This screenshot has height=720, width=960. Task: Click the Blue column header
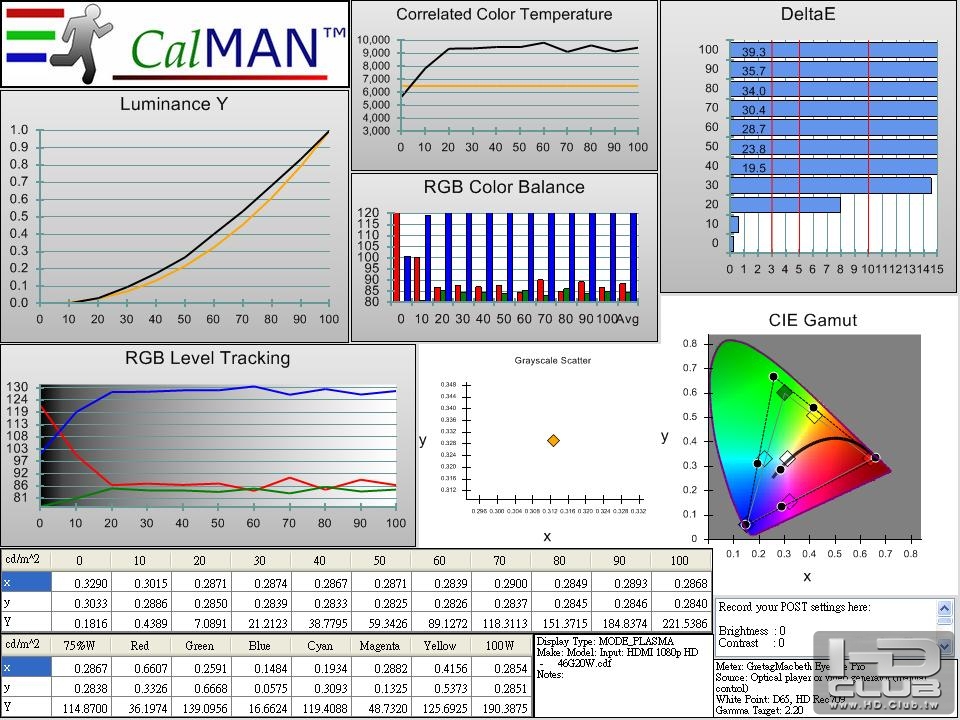point(261,645)
